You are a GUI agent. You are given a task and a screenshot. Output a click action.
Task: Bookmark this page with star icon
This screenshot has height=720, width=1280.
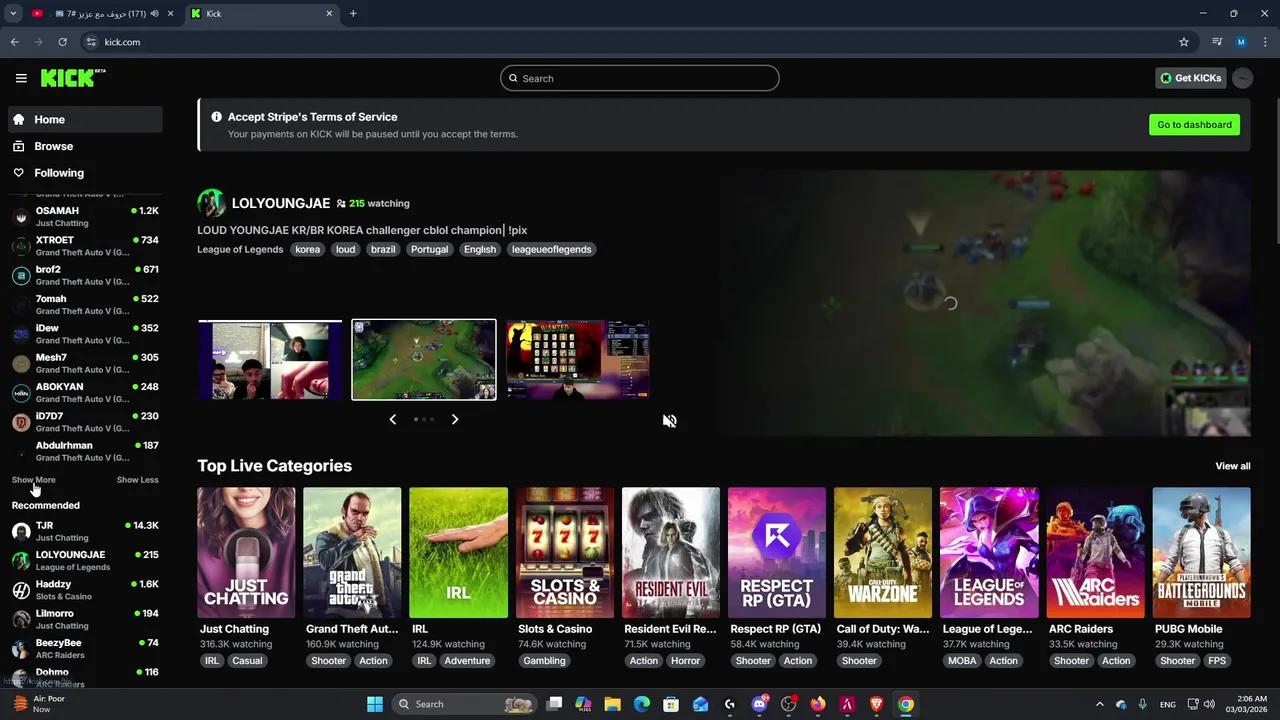[x=1184, y=42]
